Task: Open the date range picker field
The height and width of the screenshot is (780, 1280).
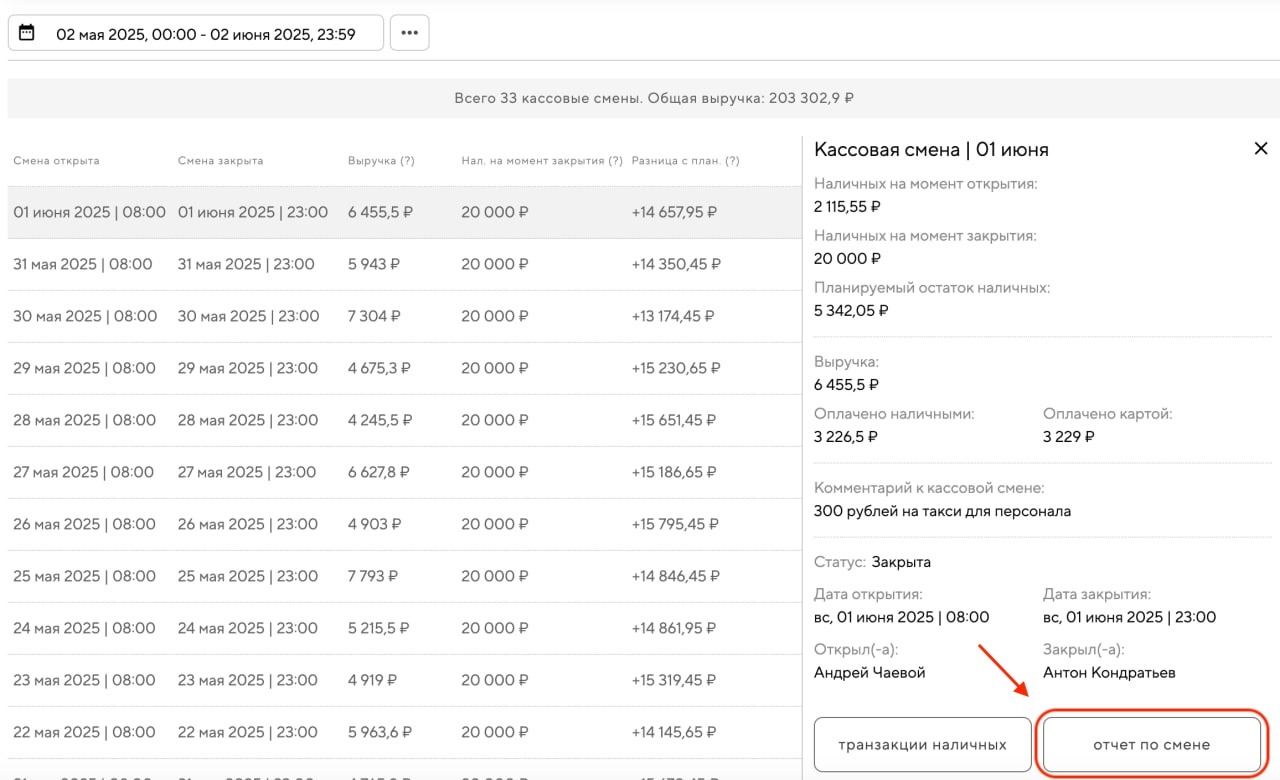Action: click(x=205, y=34)
